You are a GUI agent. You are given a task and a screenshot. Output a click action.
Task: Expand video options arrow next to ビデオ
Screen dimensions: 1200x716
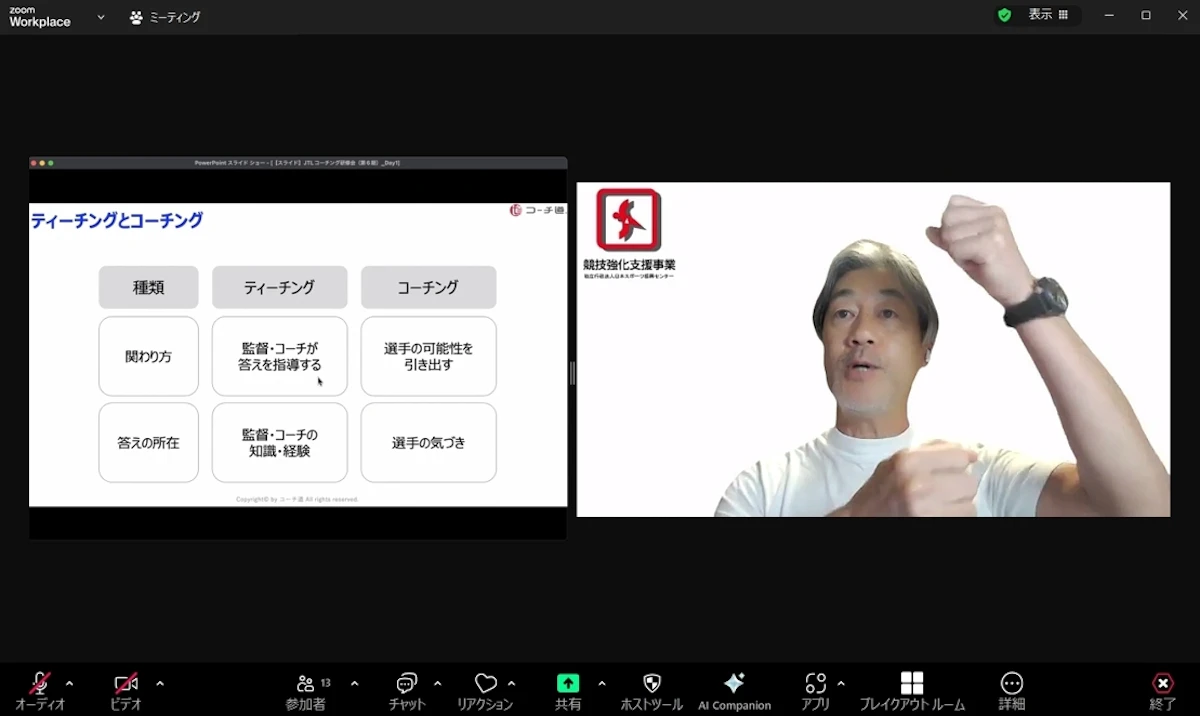(160, 684)
